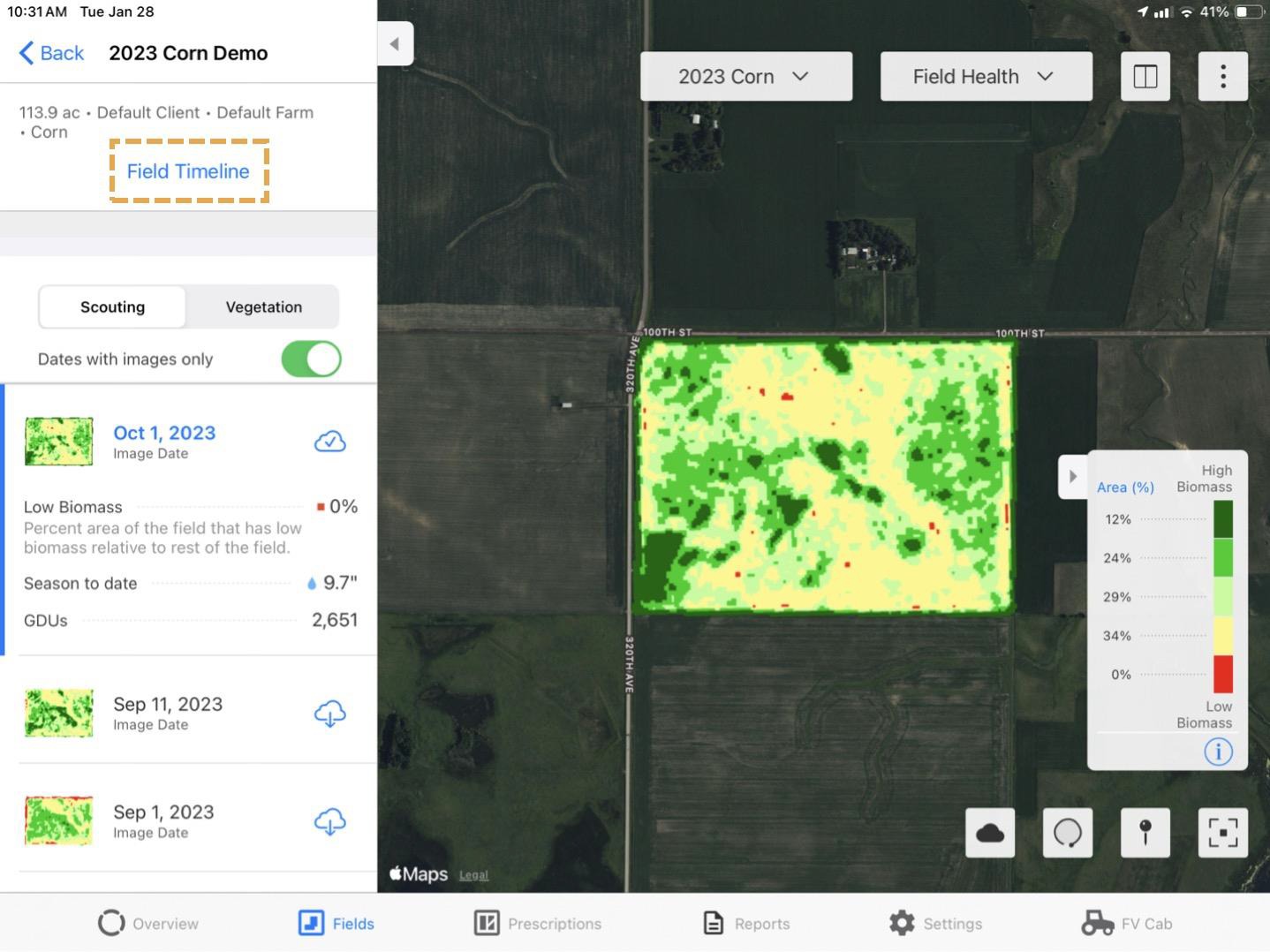
Task: Tap the cloud cover icon button
Action: point(989,833)
